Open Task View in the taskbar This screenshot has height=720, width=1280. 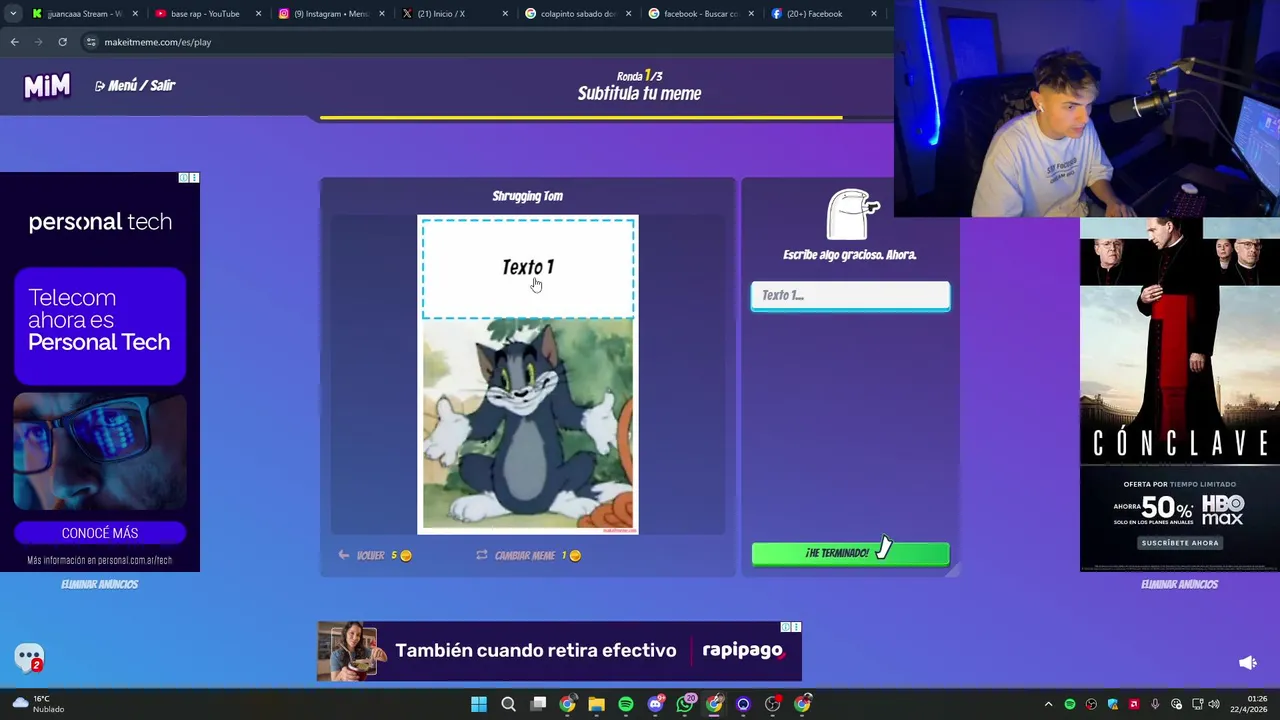tap(538, 704)
